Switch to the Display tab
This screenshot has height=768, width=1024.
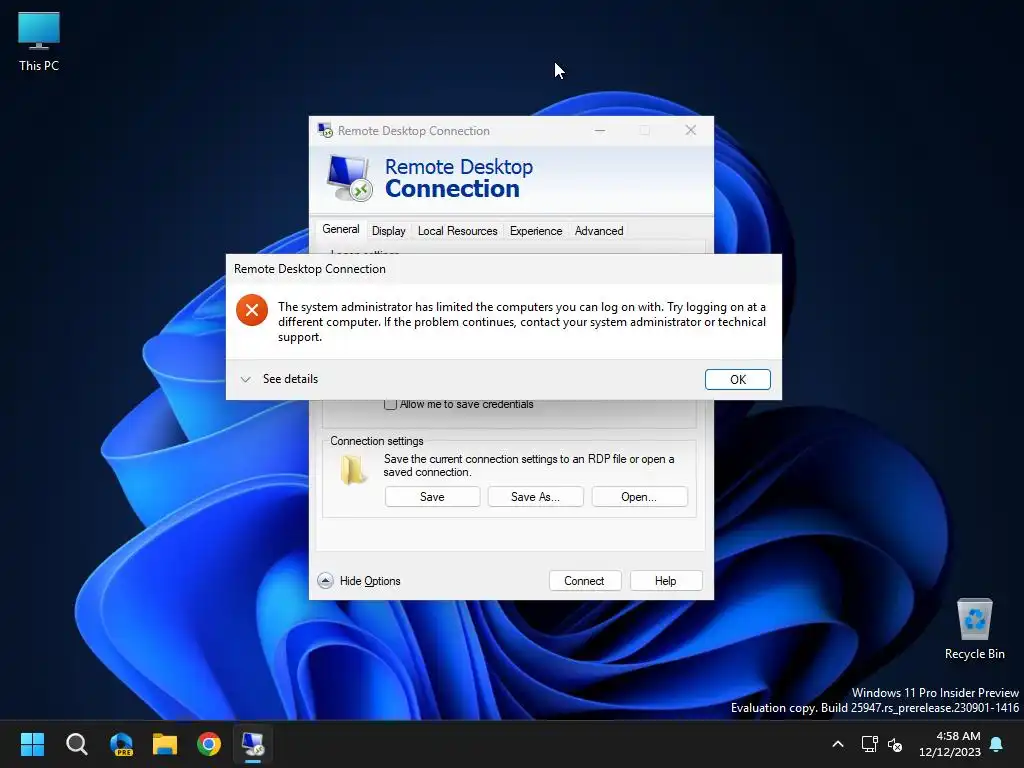[389, 231]
